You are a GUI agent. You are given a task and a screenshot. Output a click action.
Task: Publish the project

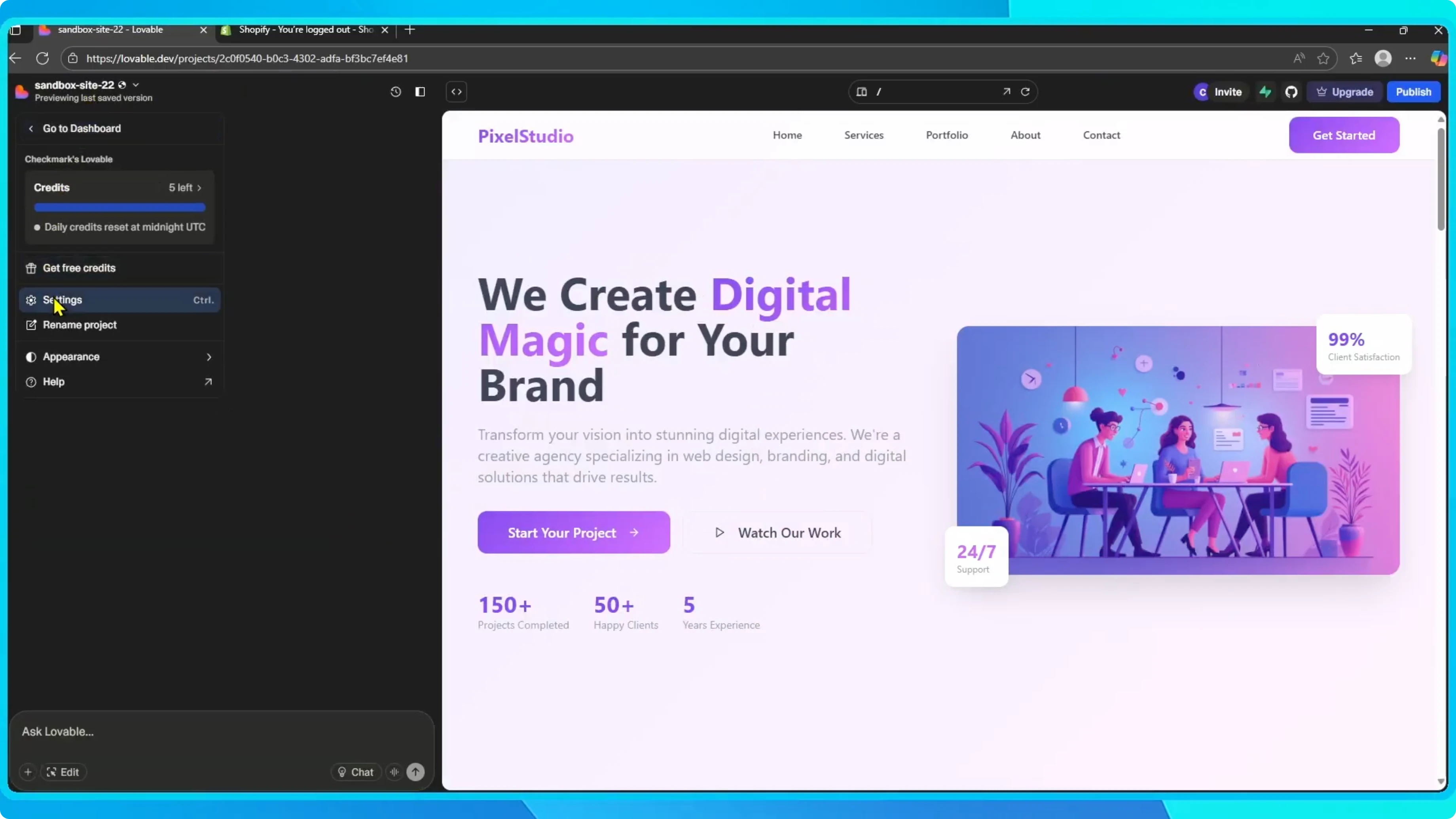[1414, 91]
